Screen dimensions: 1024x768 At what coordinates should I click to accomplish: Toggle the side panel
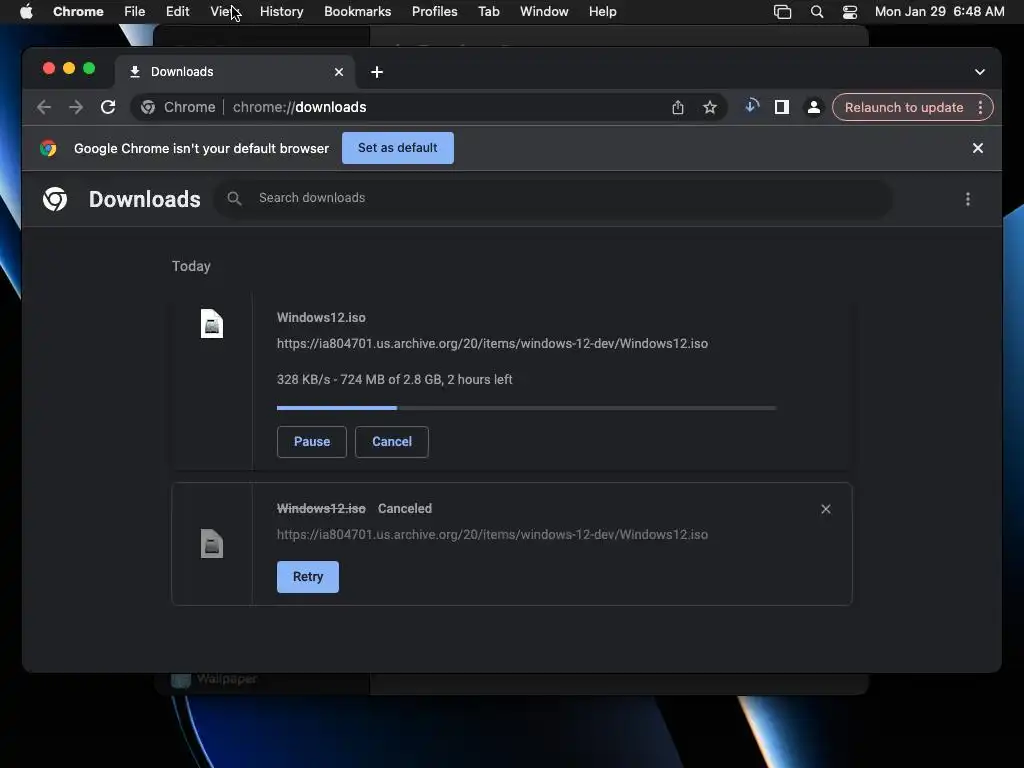782,107
